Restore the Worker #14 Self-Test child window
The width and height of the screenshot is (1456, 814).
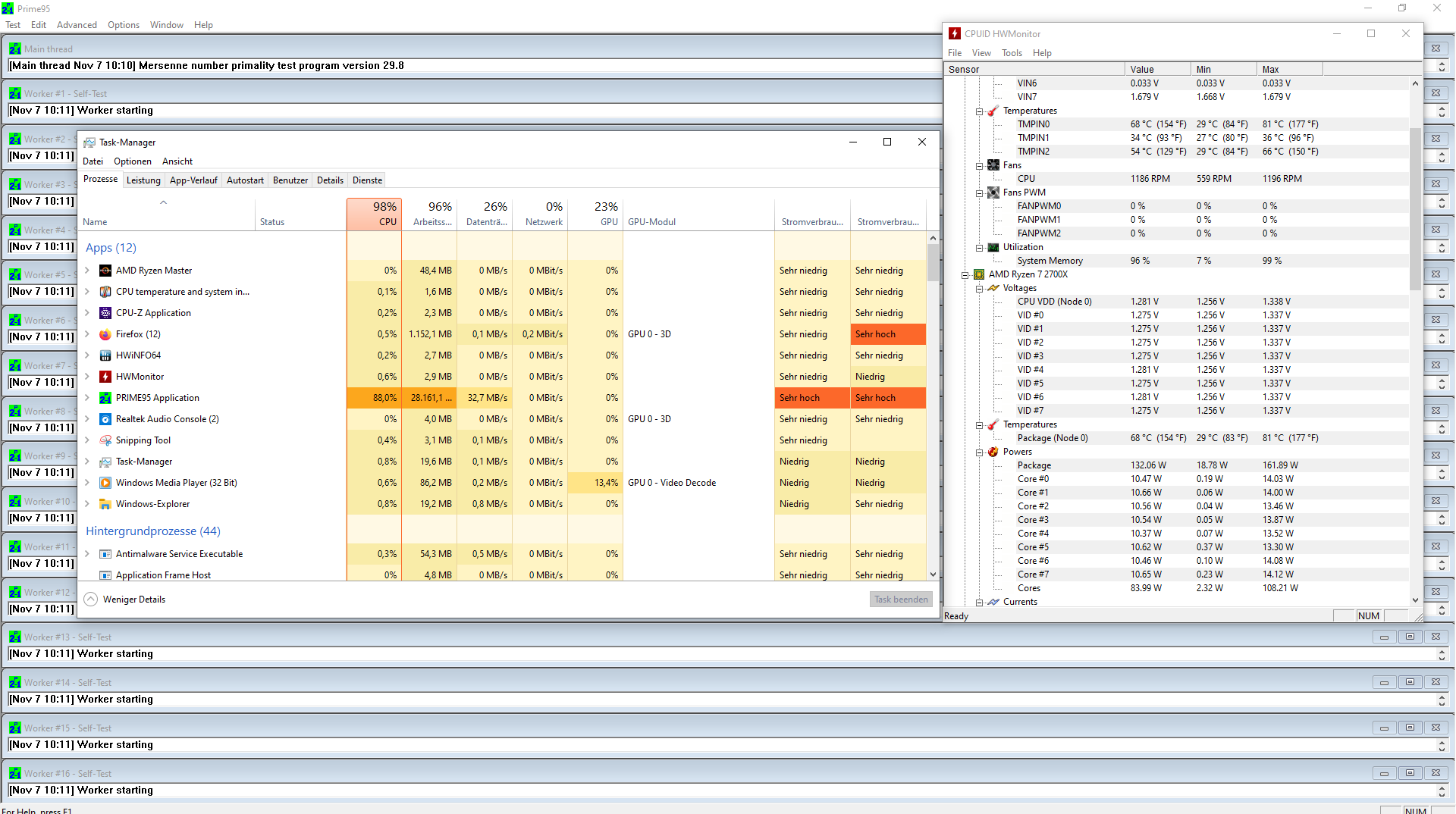1410,682
